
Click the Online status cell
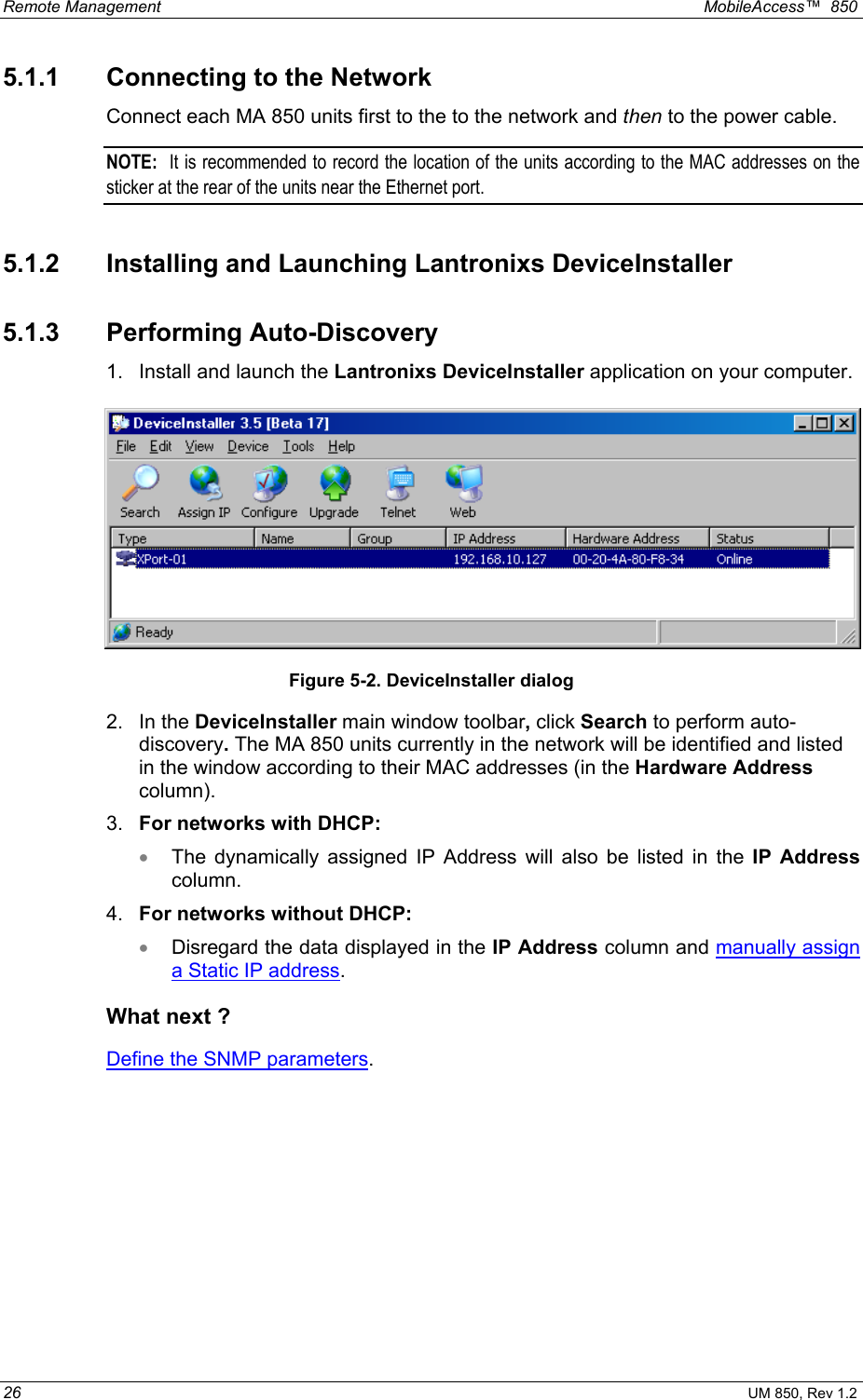[x=734, y=559]
